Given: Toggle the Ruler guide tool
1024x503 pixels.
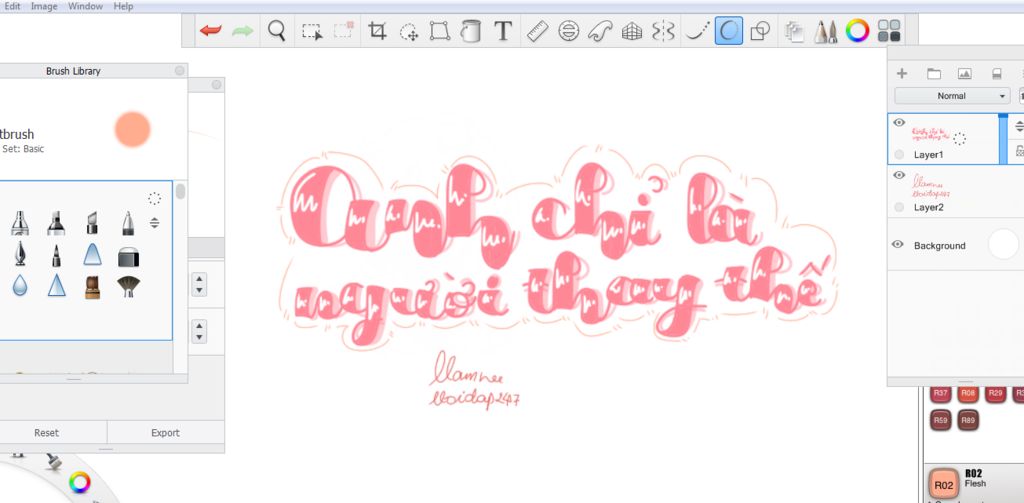Looking at the screenshot, I should point(537,31).
